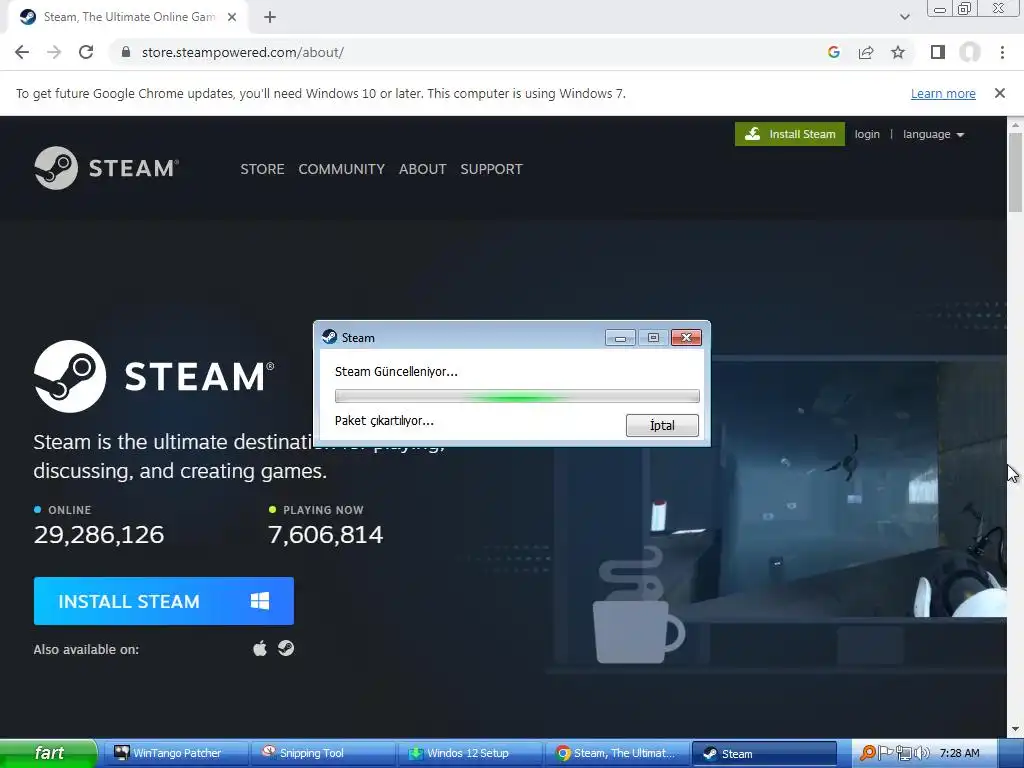
Task: Click the network tray icon
Action: pos(903,753)
